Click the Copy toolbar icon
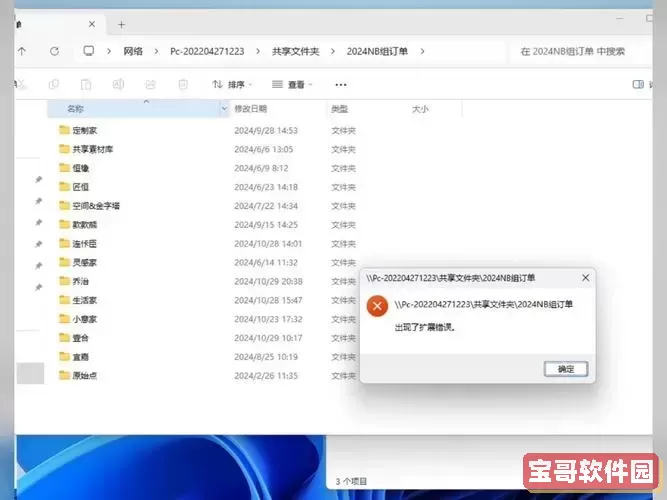667x500 pixels. coord(54,84)
